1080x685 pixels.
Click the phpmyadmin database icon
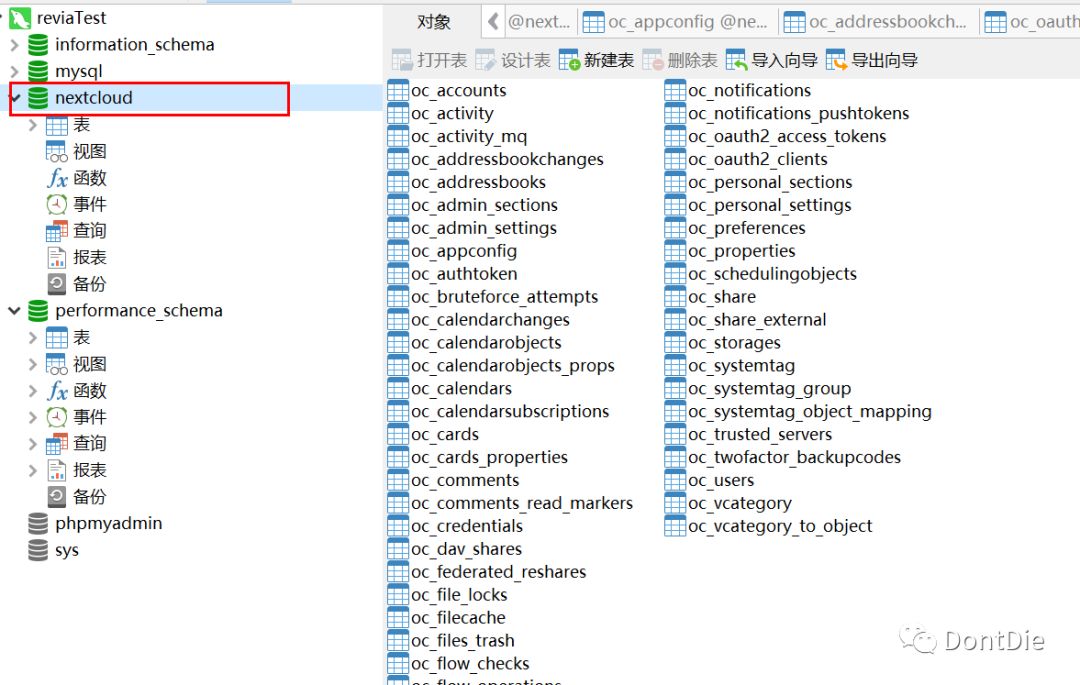click(38, 523)
